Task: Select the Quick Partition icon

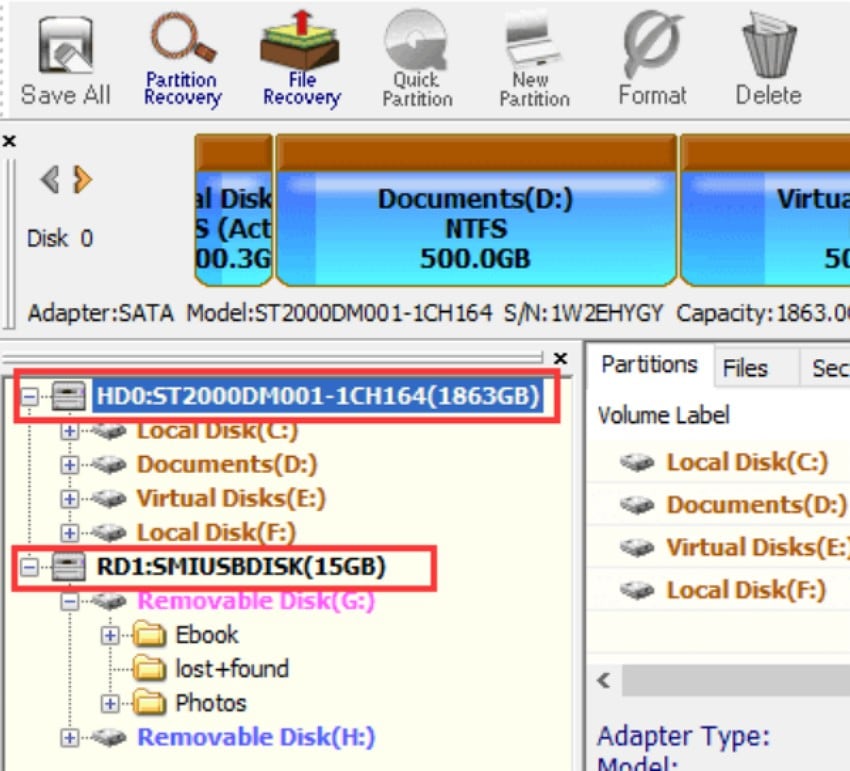Action: click(416, 45)
